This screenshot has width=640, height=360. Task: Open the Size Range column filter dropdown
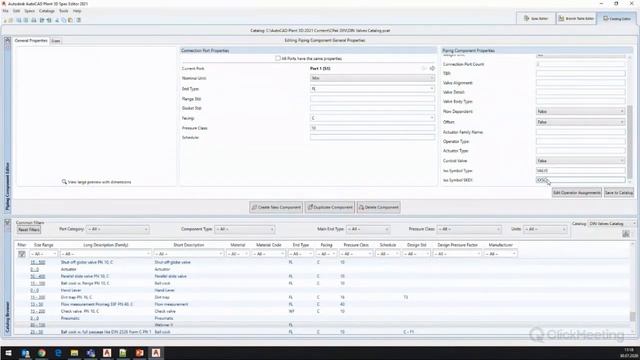point(43,254)
